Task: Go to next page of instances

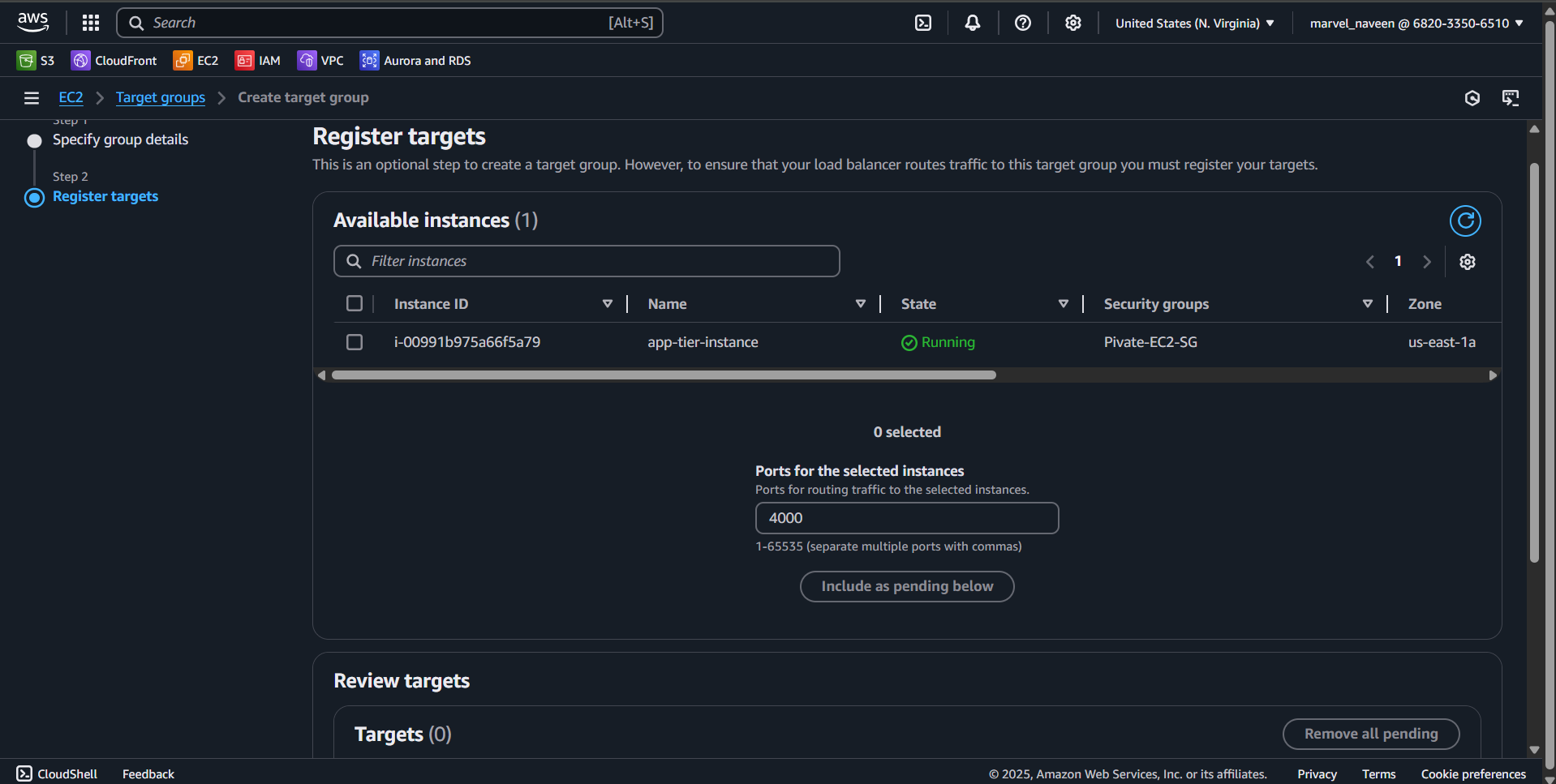Action: pyautogui.click(x=1427, y=262)
